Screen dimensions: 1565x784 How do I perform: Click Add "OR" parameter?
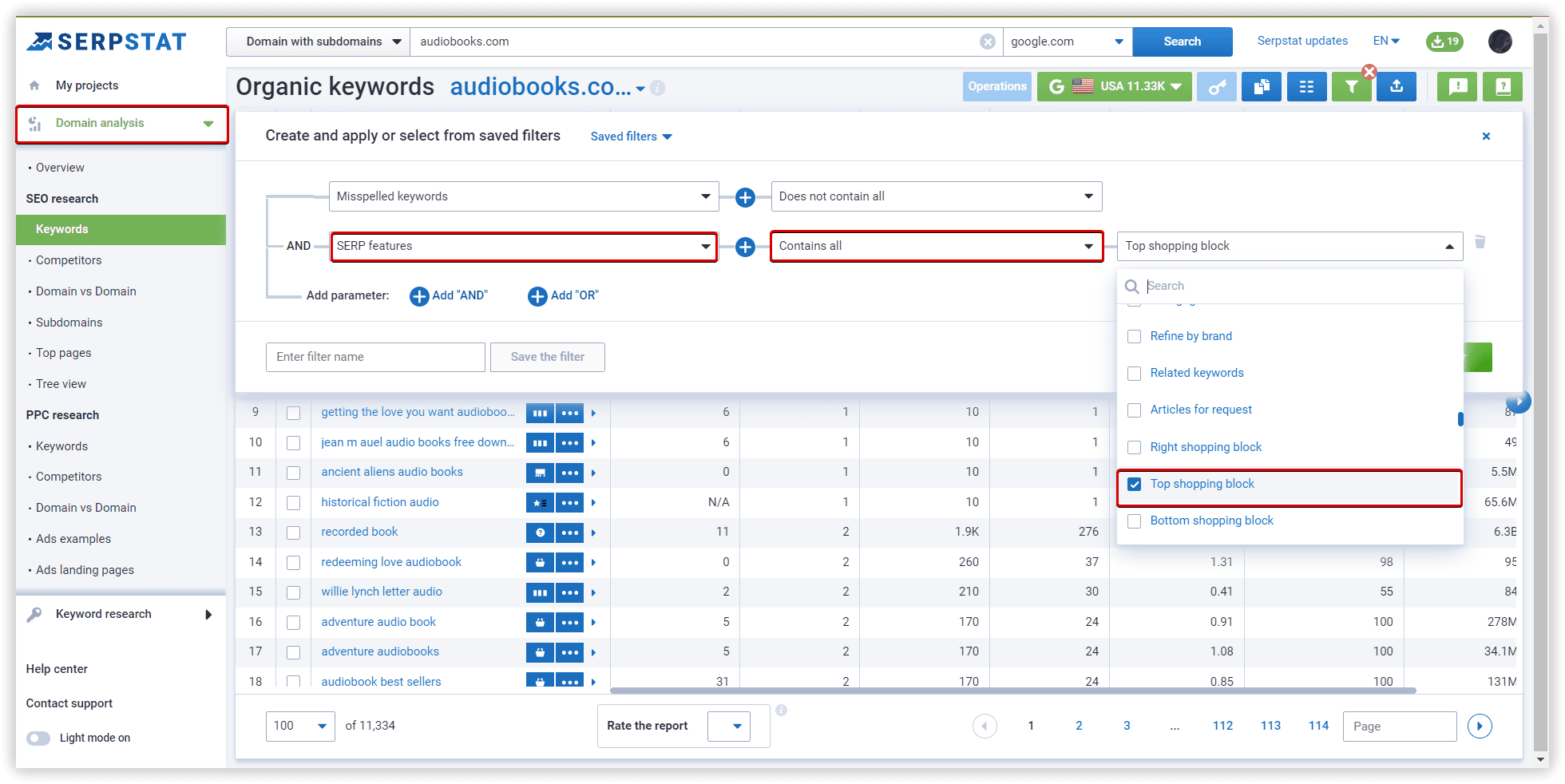coord(564,296)
